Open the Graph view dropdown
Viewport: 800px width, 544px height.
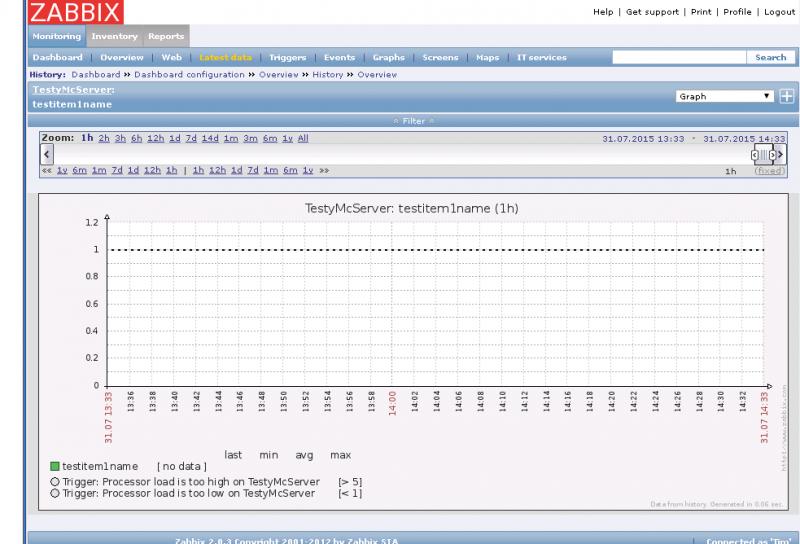tap(725, 96)
